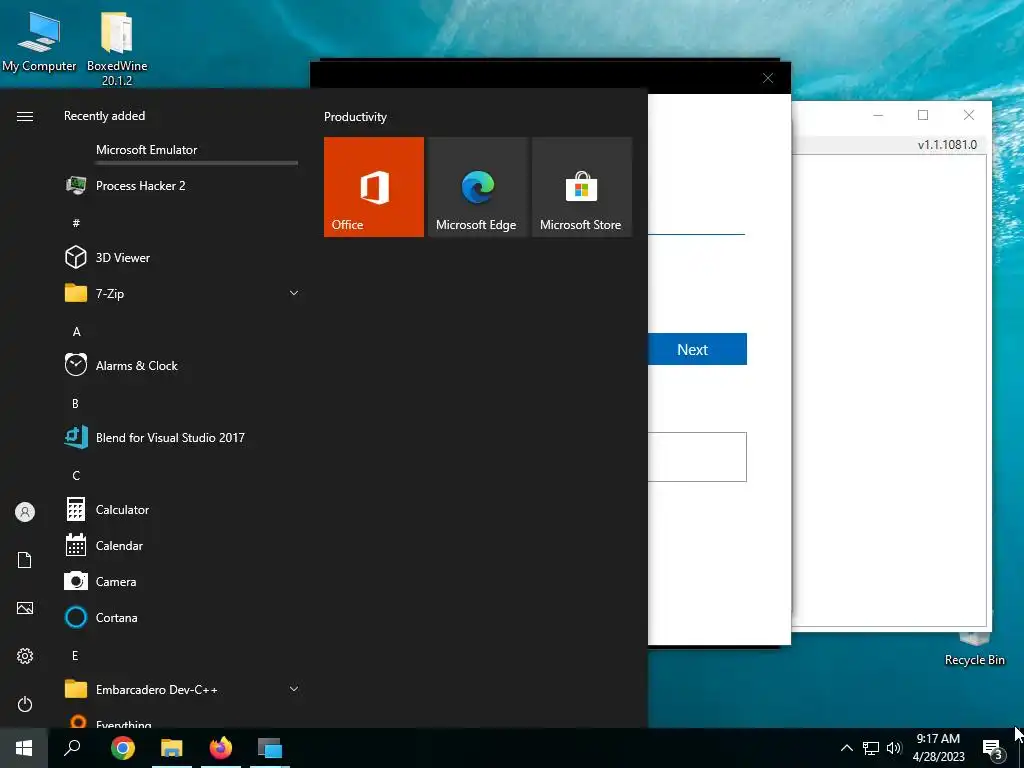Minimize the v1.1.1081.0 background window

pyautogui.click(x=878, y=115)
